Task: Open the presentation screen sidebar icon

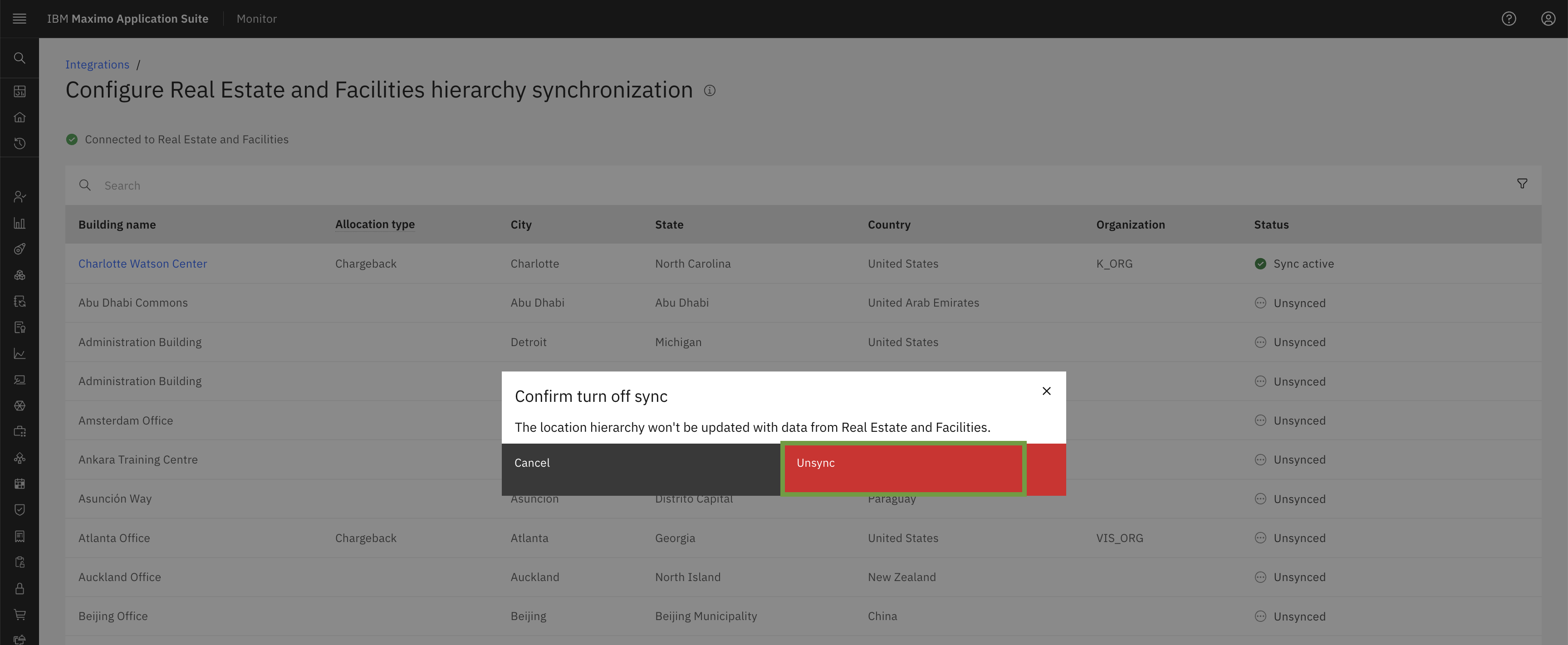Action: 20,380
